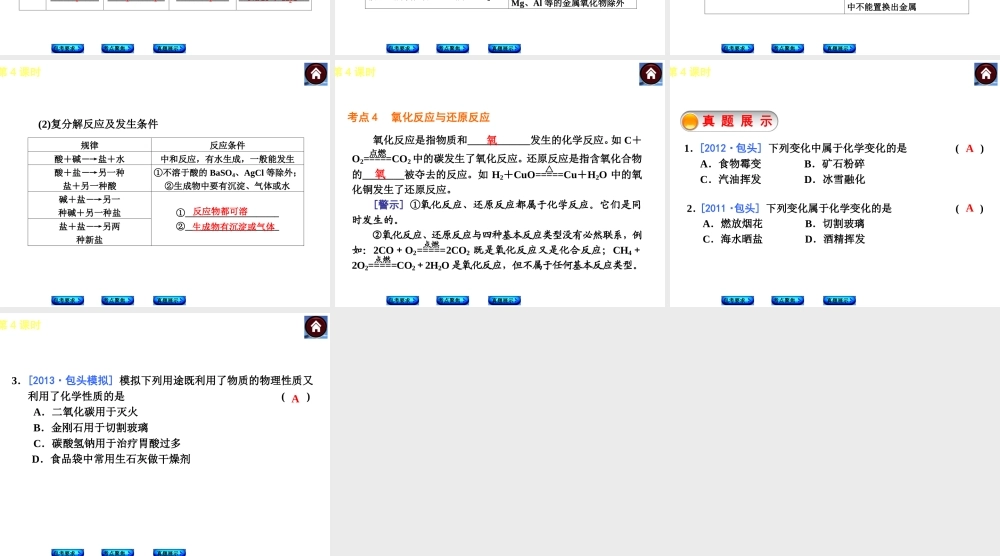This screenshot has width=1000, height=556.
Task: Click source tag [2012·包头] in question 1
Action: [731, 148]
